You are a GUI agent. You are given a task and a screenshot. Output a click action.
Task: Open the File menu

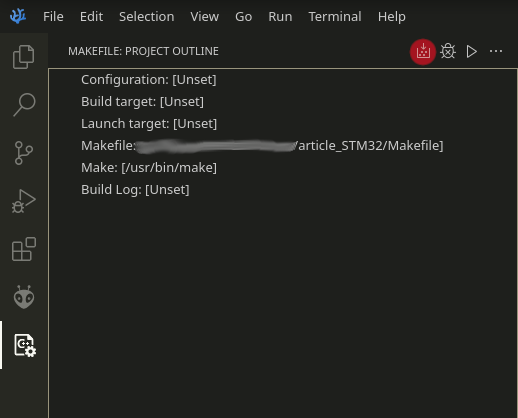[53, 16]
